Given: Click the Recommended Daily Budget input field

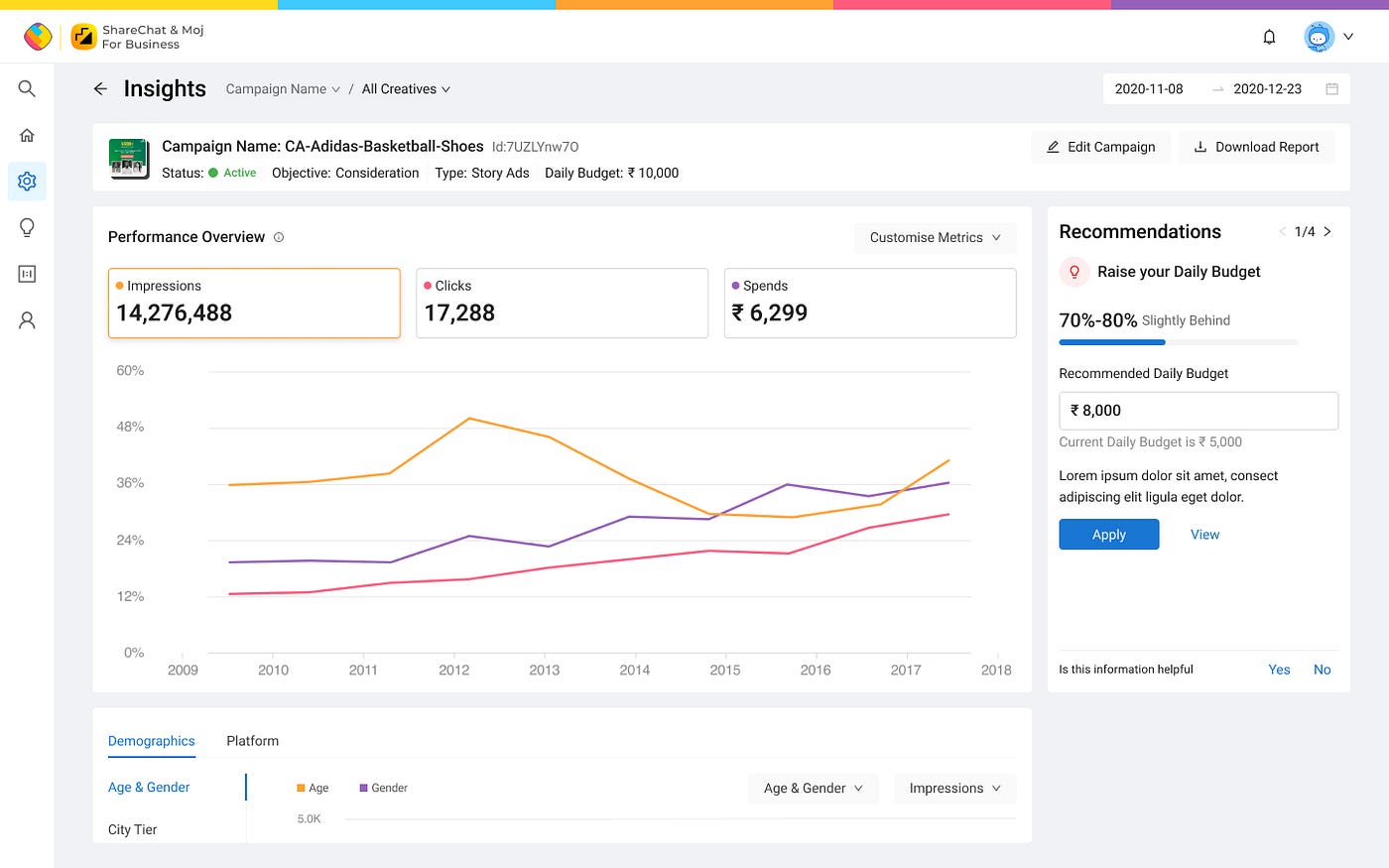Looking at the screenshot, I should point(1199,411).
